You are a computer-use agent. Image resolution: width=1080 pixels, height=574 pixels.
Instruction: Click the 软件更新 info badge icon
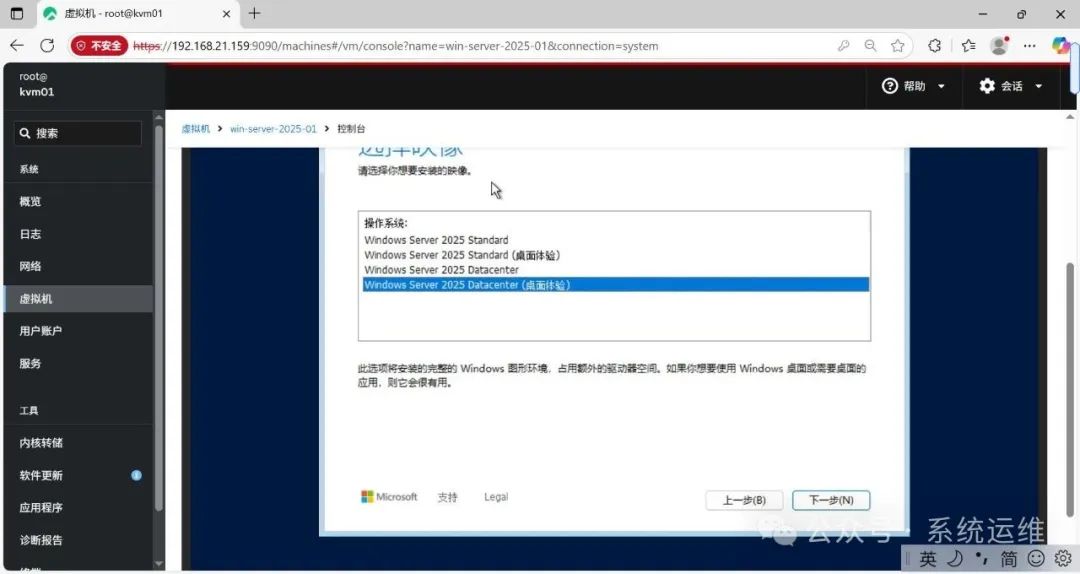[136, 475]
